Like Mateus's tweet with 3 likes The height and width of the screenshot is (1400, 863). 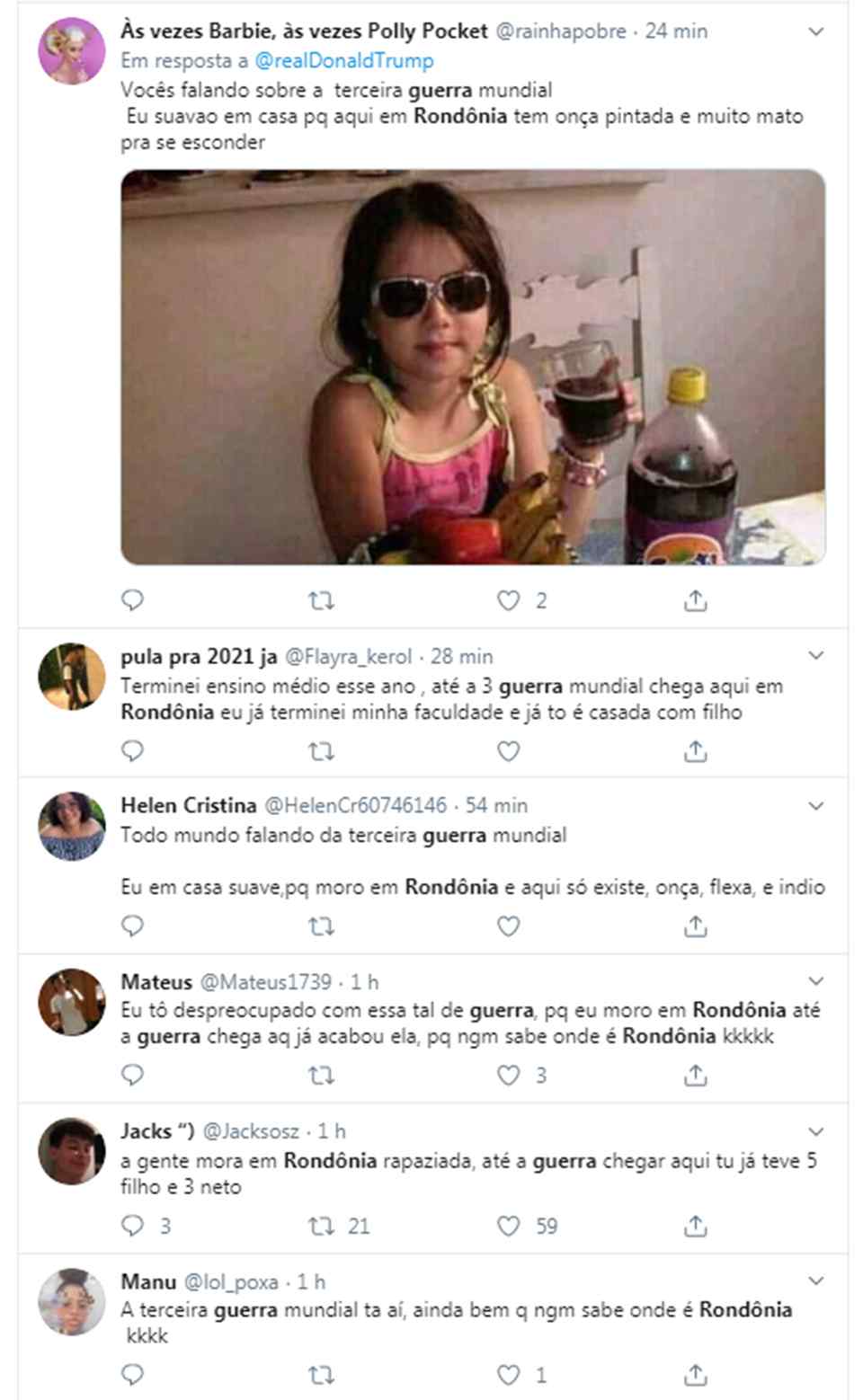click(x=509, y=1075)
